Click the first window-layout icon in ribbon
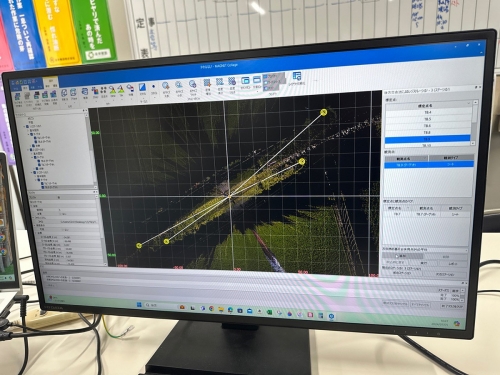This screenshot has height=375, width=500. pos(245,80)
